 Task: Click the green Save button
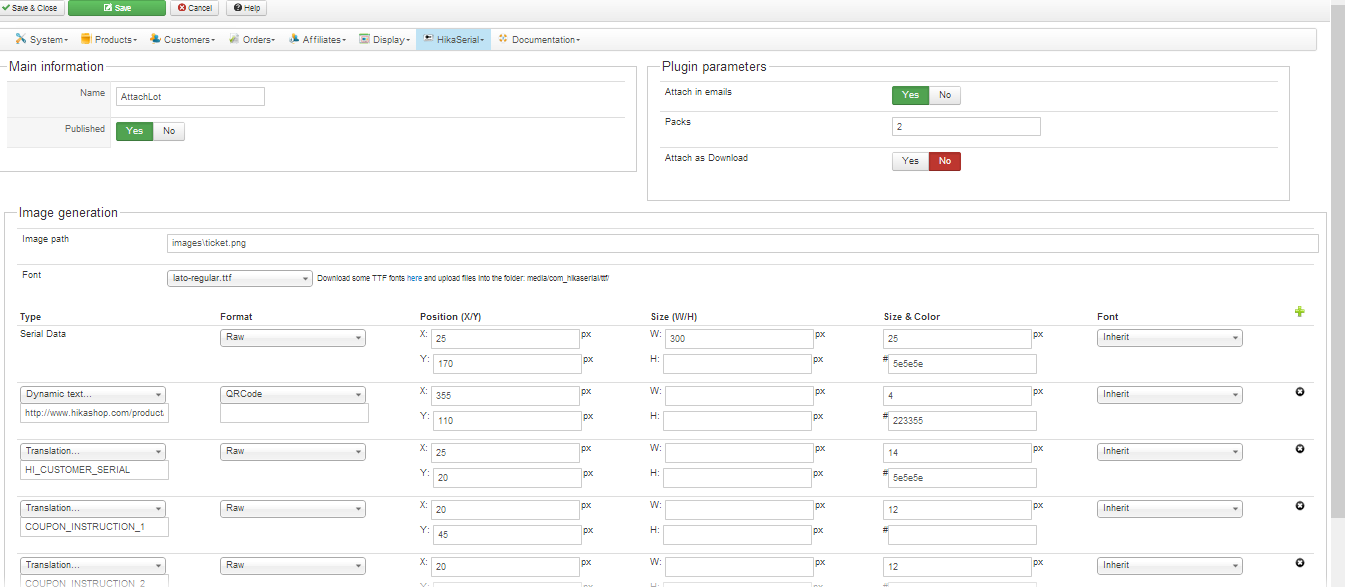pyautogui.click(x=117, y=8)
